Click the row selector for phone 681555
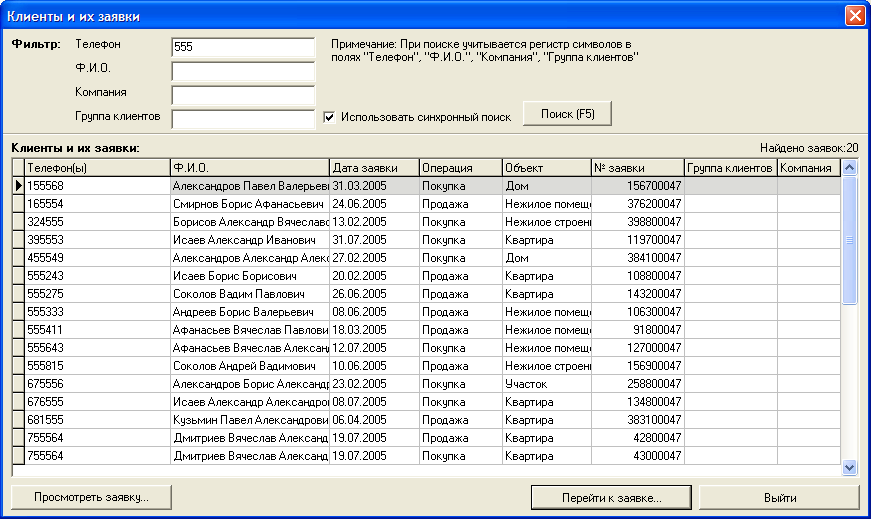Screen dimensions: 871x519 click(18, 420)
